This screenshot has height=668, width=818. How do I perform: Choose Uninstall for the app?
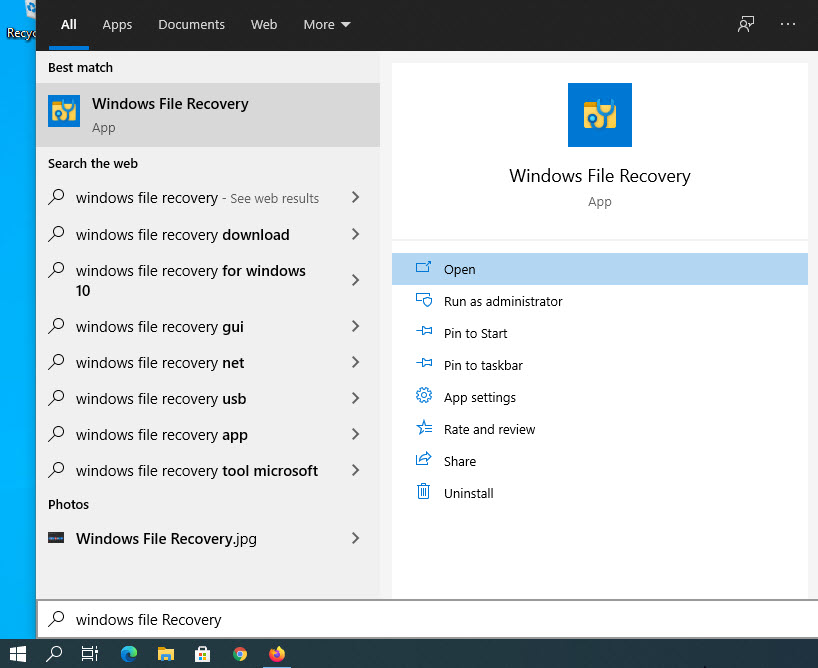tap(599, 493)
